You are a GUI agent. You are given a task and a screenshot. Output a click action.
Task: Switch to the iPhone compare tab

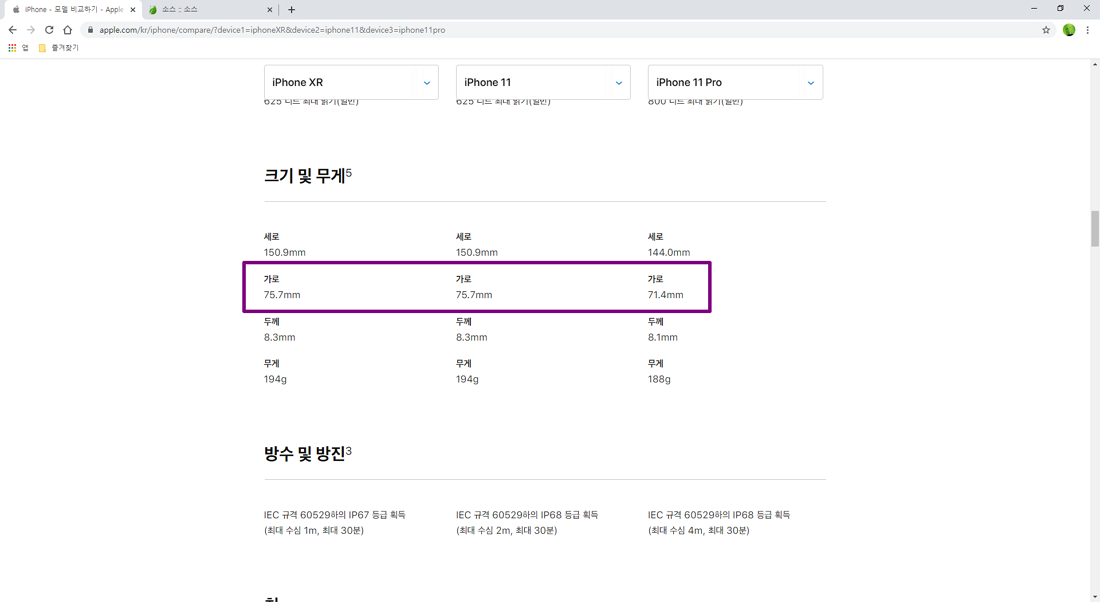[x=73, y=10]
